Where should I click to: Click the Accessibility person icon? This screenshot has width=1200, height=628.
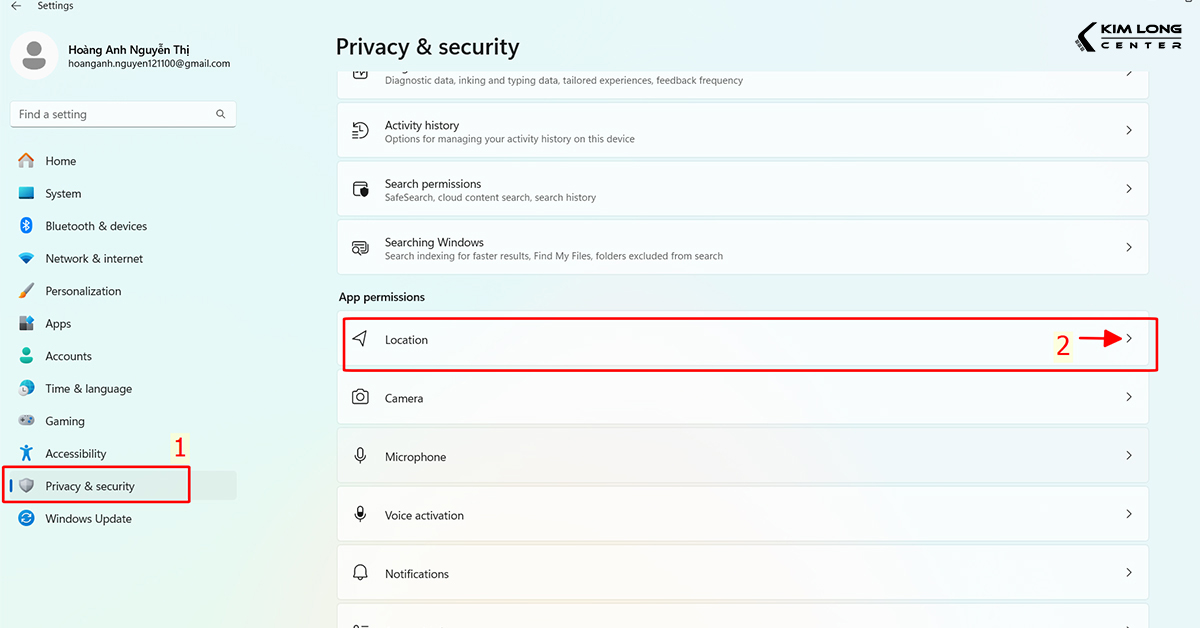click(26, 454)
